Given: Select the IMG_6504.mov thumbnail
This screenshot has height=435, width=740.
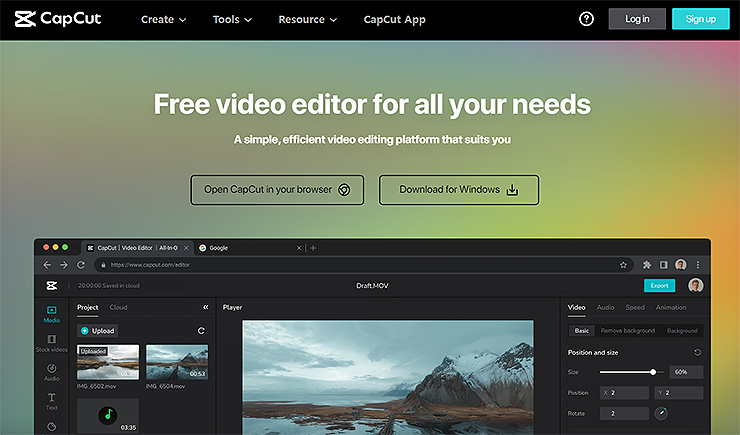Looking at the screenshot, I should (x=177, y=362).
